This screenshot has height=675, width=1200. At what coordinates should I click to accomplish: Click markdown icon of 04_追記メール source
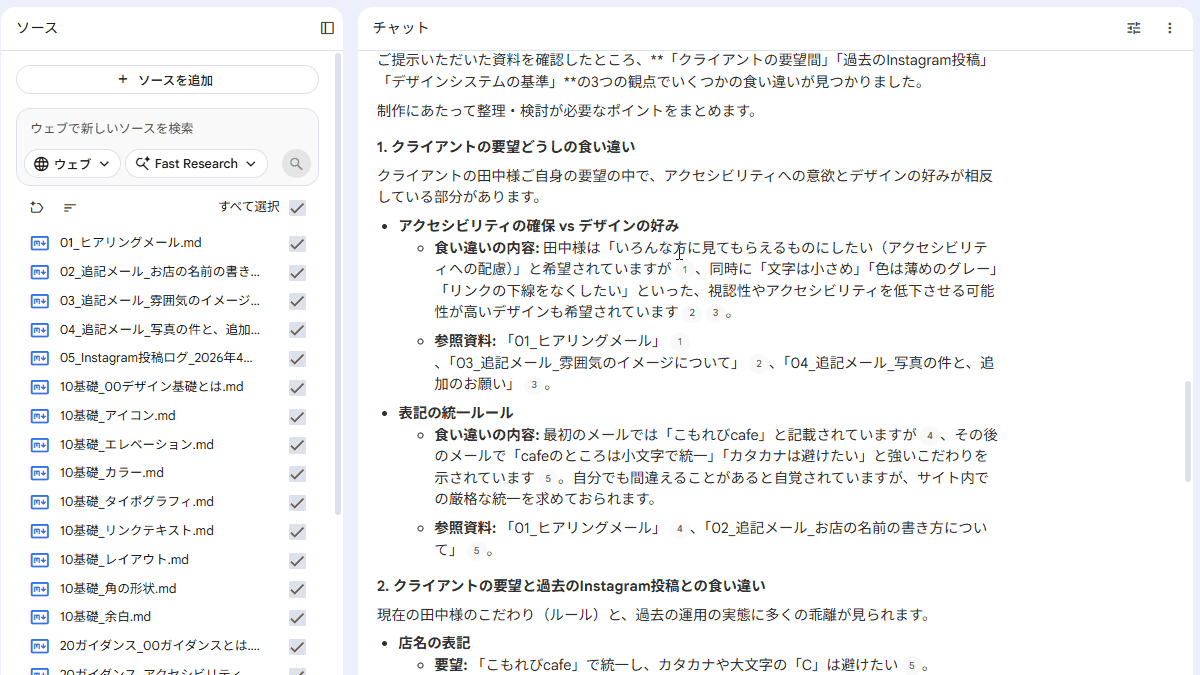(x=40, y=330)
